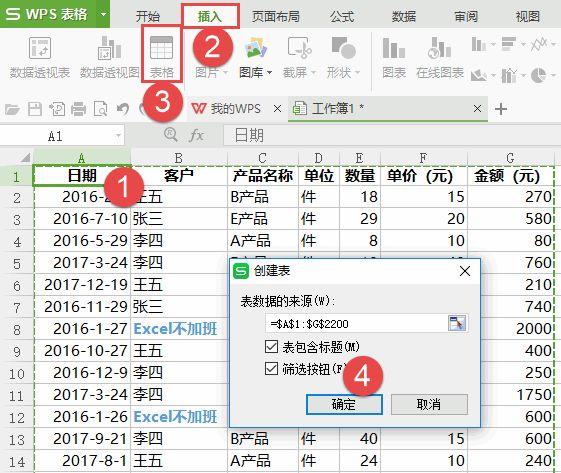Click the 数据透视图 pivot chart icon
Screen dimensions: 561x473
(109, 48)
